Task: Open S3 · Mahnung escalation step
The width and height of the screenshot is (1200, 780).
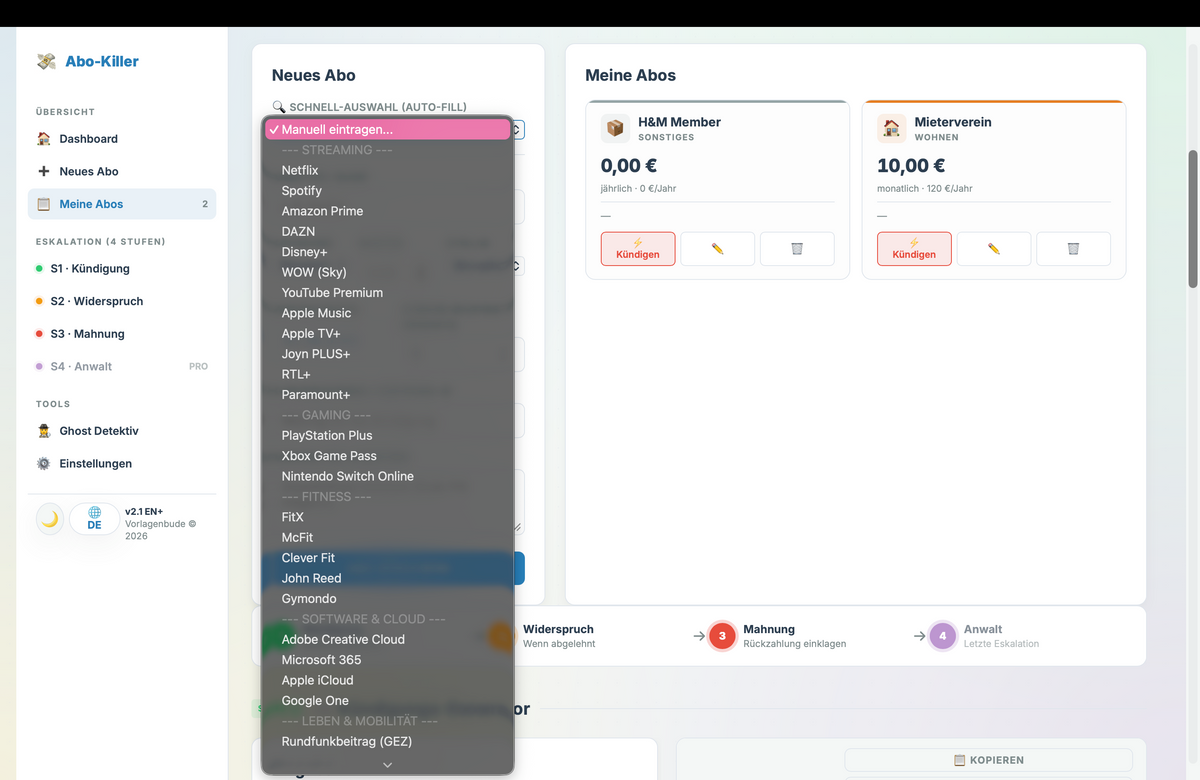Action: click(x=122, y=334)
